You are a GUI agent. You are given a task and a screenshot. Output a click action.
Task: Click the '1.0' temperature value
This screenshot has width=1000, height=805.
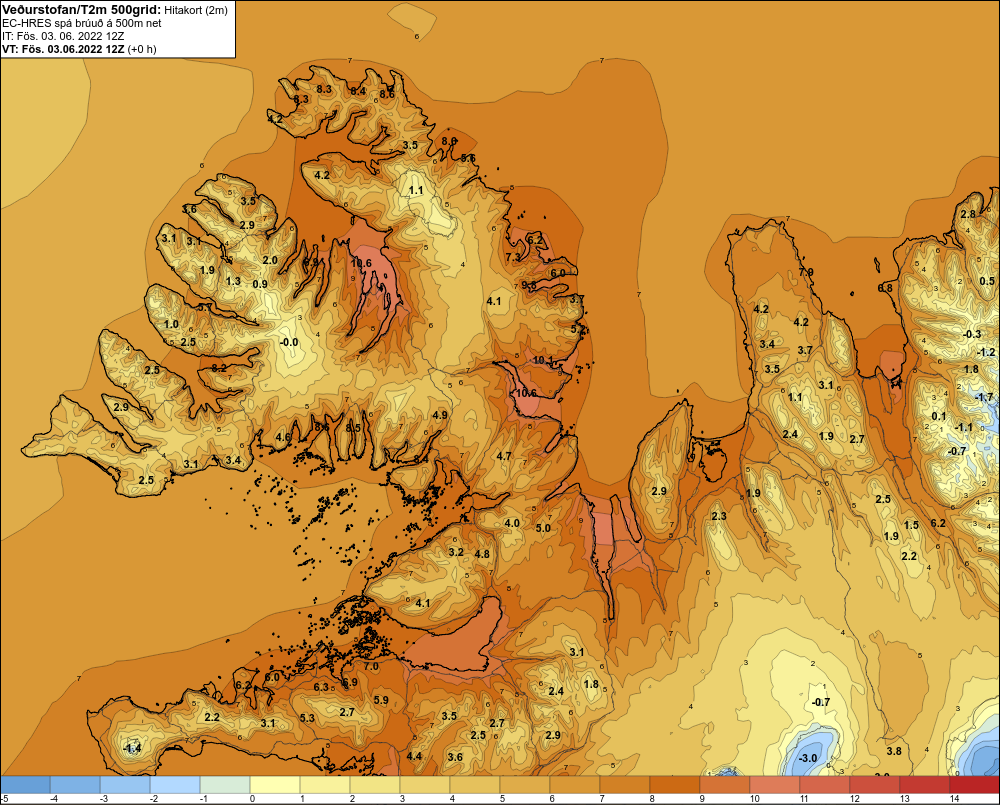click(172, 324)
